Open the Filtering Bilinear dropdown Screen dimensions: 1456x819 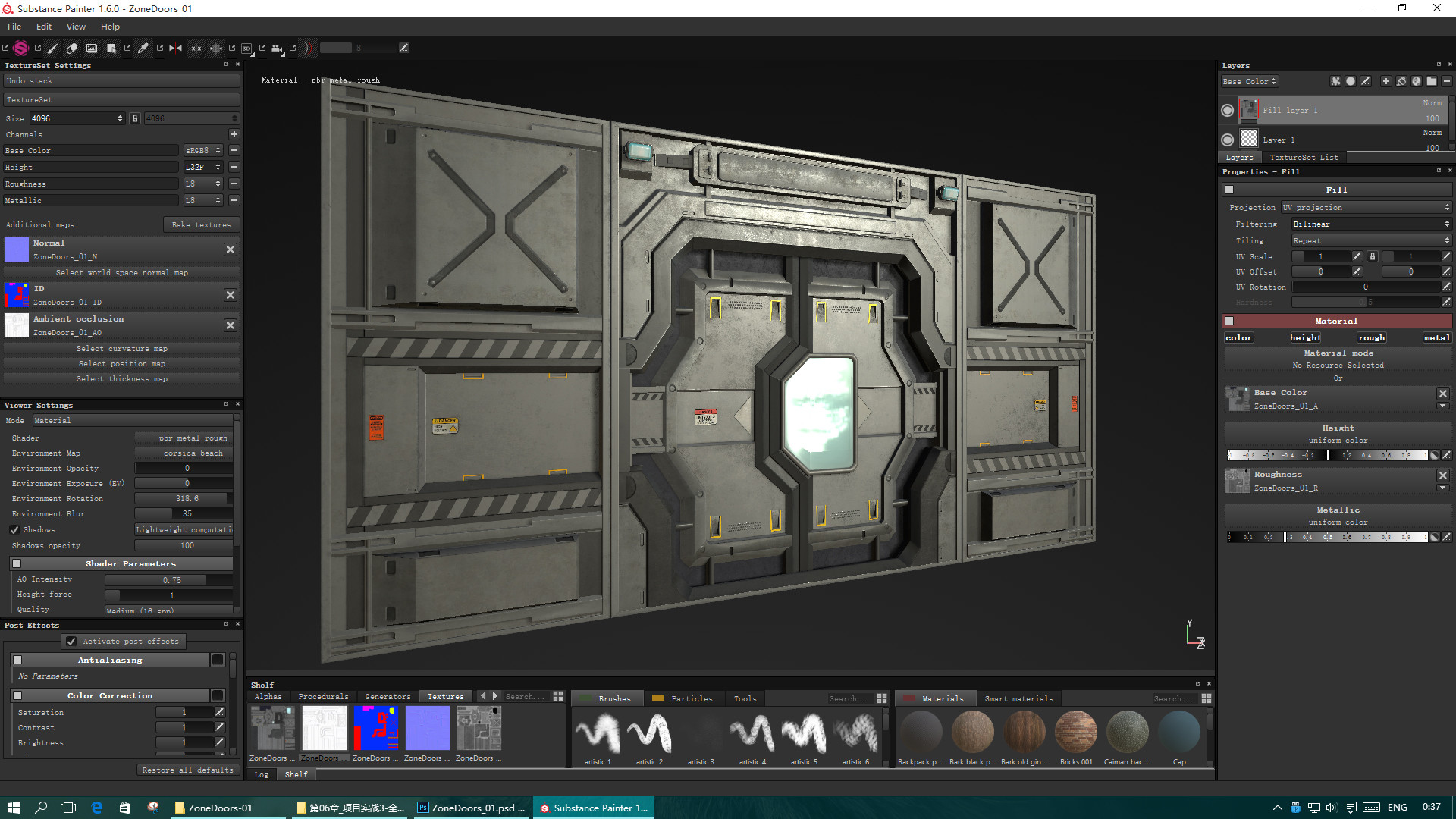(x=1370, y=224)
